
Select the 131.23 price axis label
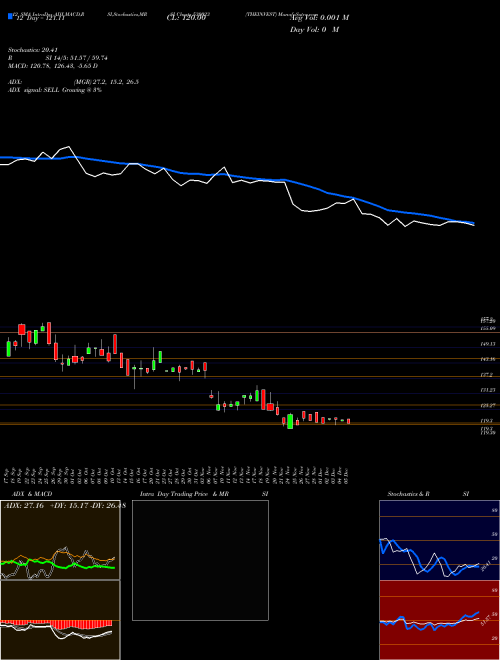tap(488, 390)
